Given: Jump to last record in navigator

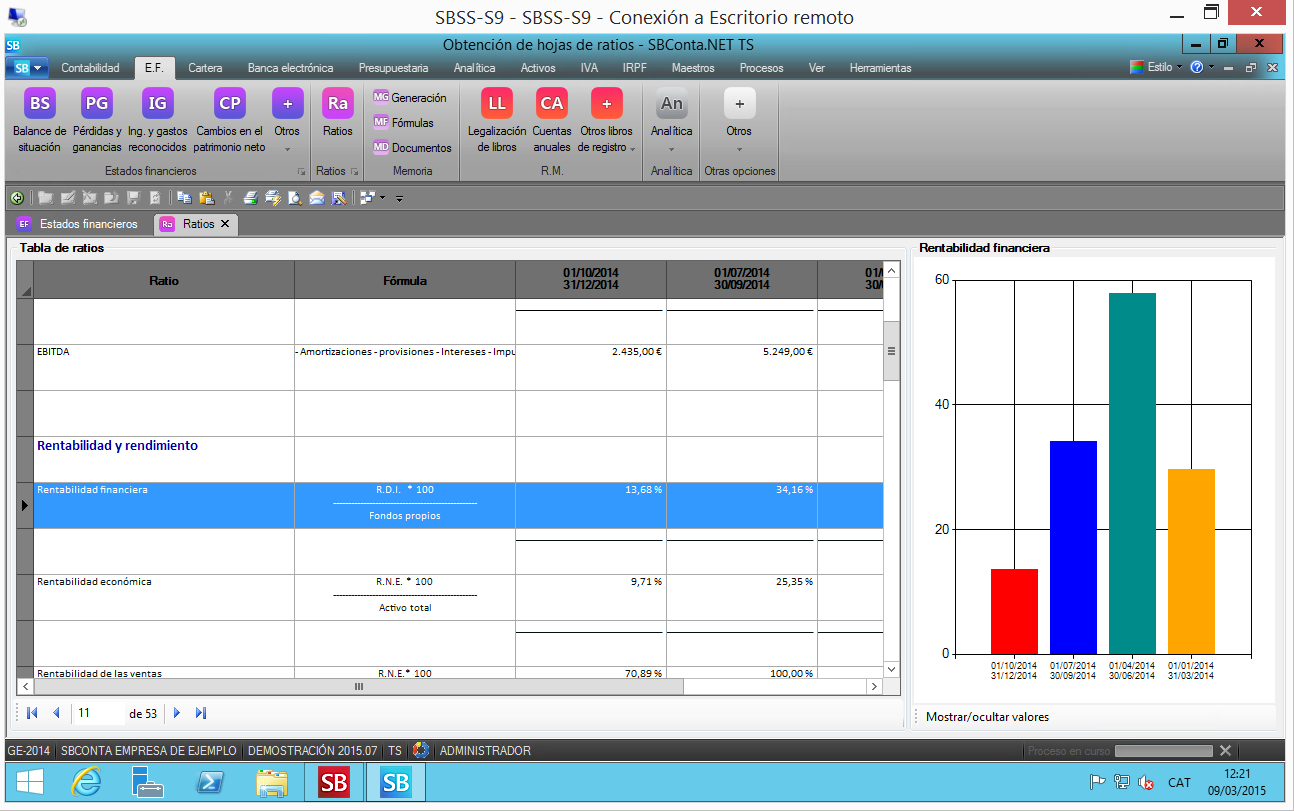Looking at the screenshot, I should (201, 713).
